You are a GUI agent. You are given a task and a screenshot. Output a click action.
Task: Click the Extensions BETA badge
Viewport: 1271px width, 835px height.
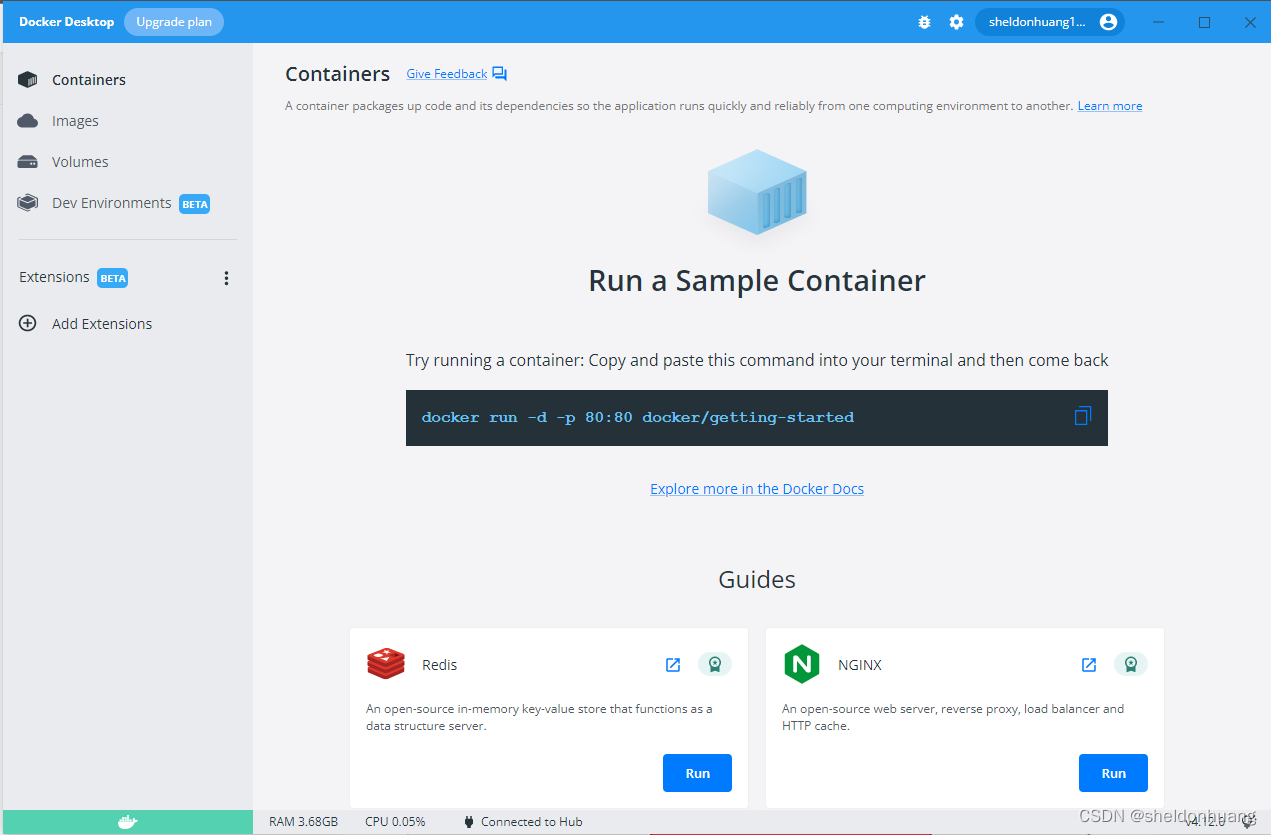click(x=113, y=278)
